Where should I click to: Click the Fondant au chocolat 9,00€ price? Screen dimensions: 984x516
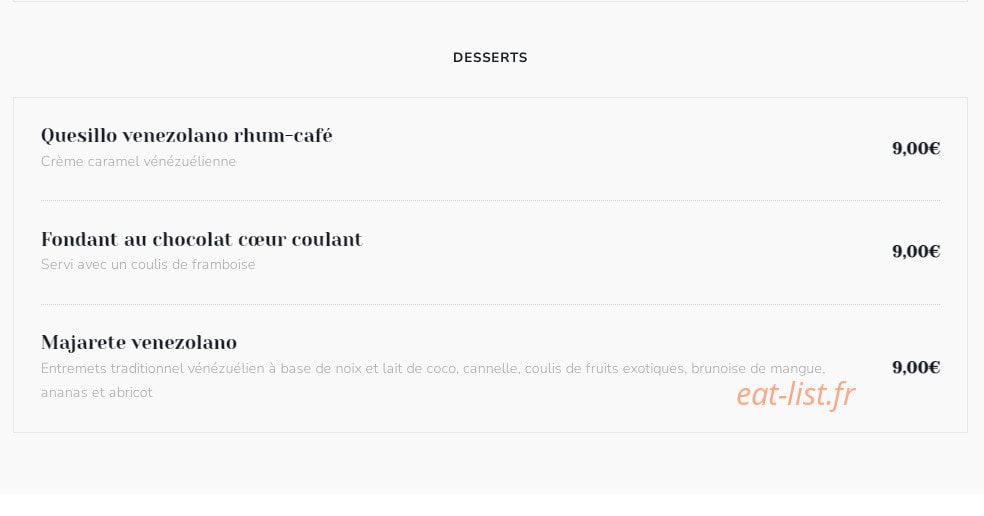(916, 252)
